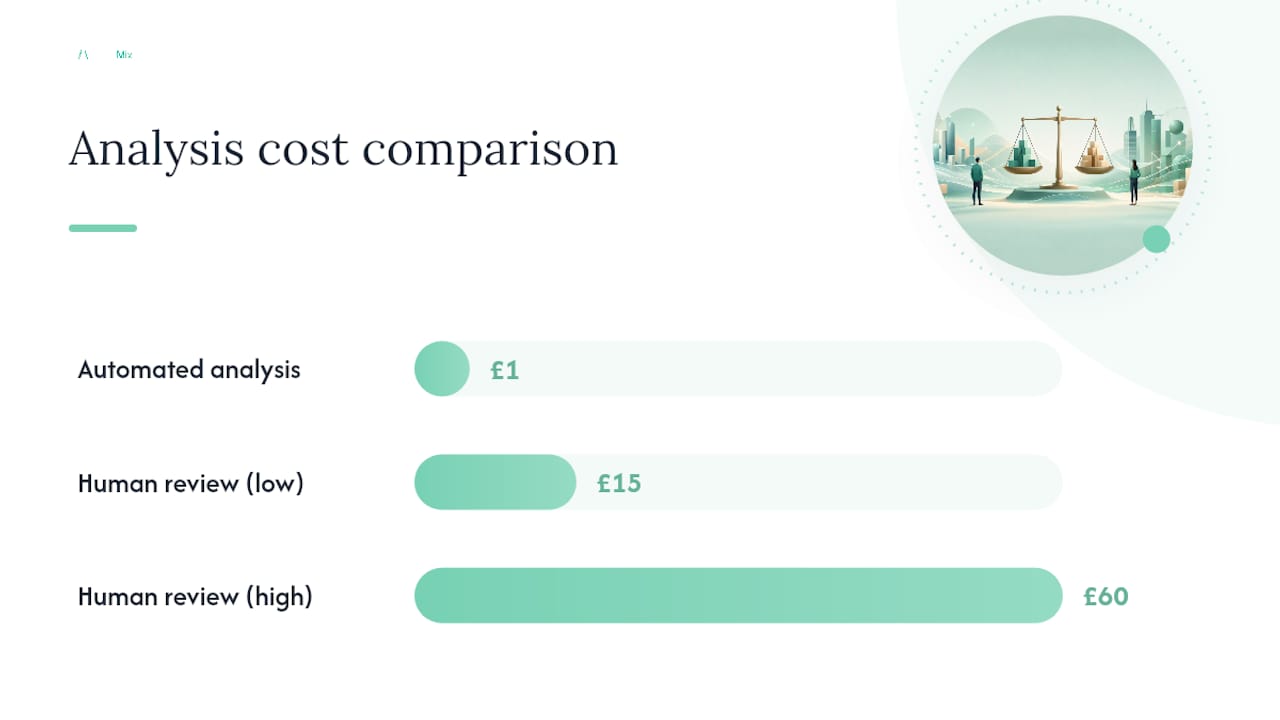Click the short green accent line under the title
Image resolution: width=1280 pixels, height=720 pixels.
[x=103, y=228]
